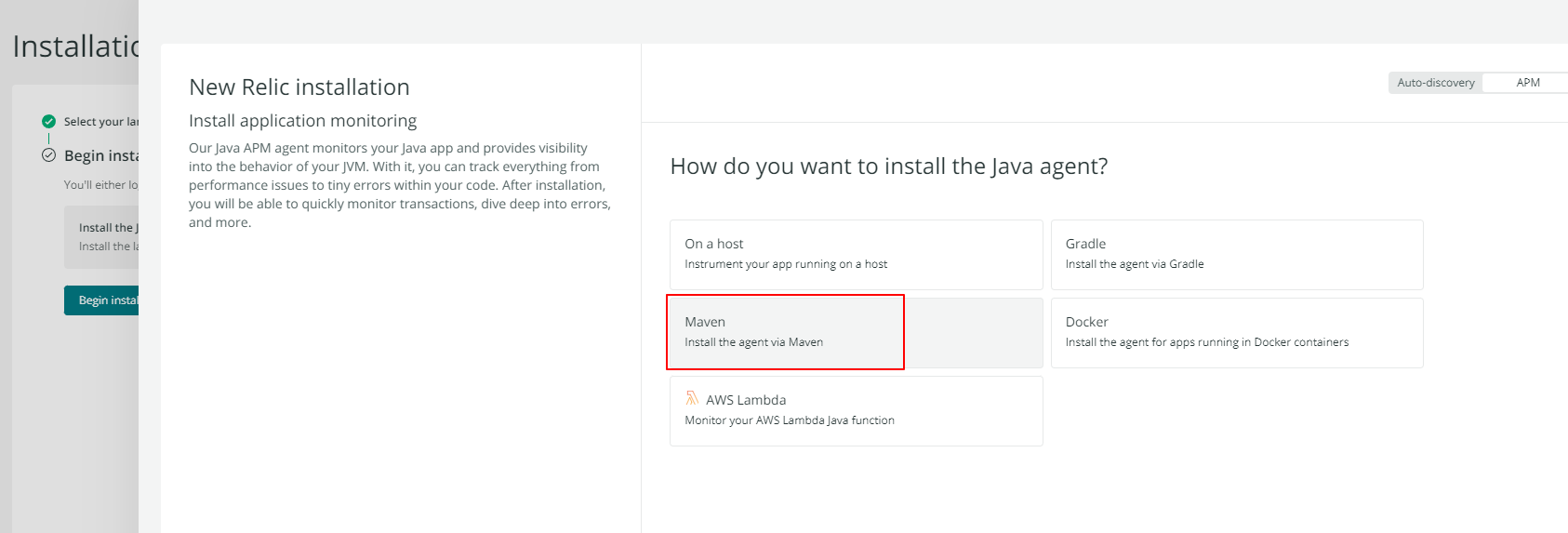Click the Monitor your AWS Lambda Java function text

(x=790, y=420)
